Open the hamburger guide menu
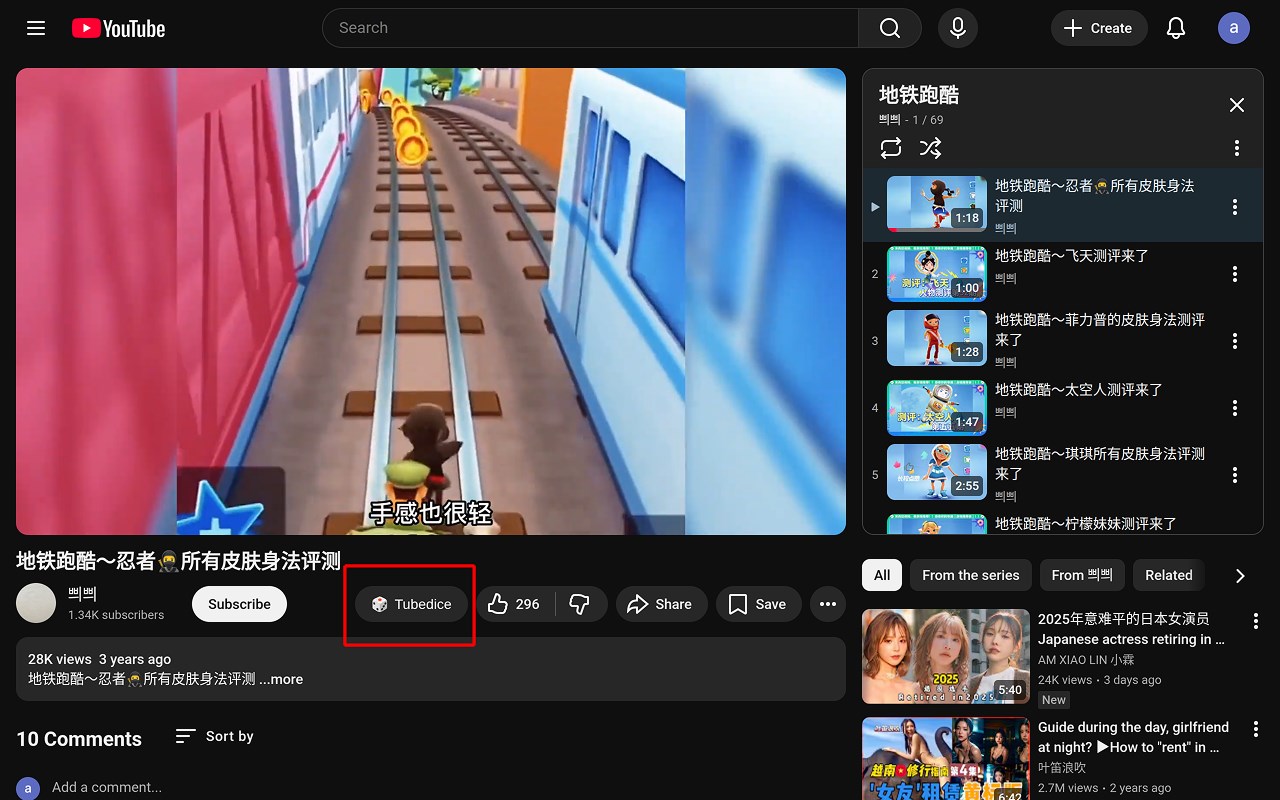The height and width of the screenshot is (800, 1280). 36,28
